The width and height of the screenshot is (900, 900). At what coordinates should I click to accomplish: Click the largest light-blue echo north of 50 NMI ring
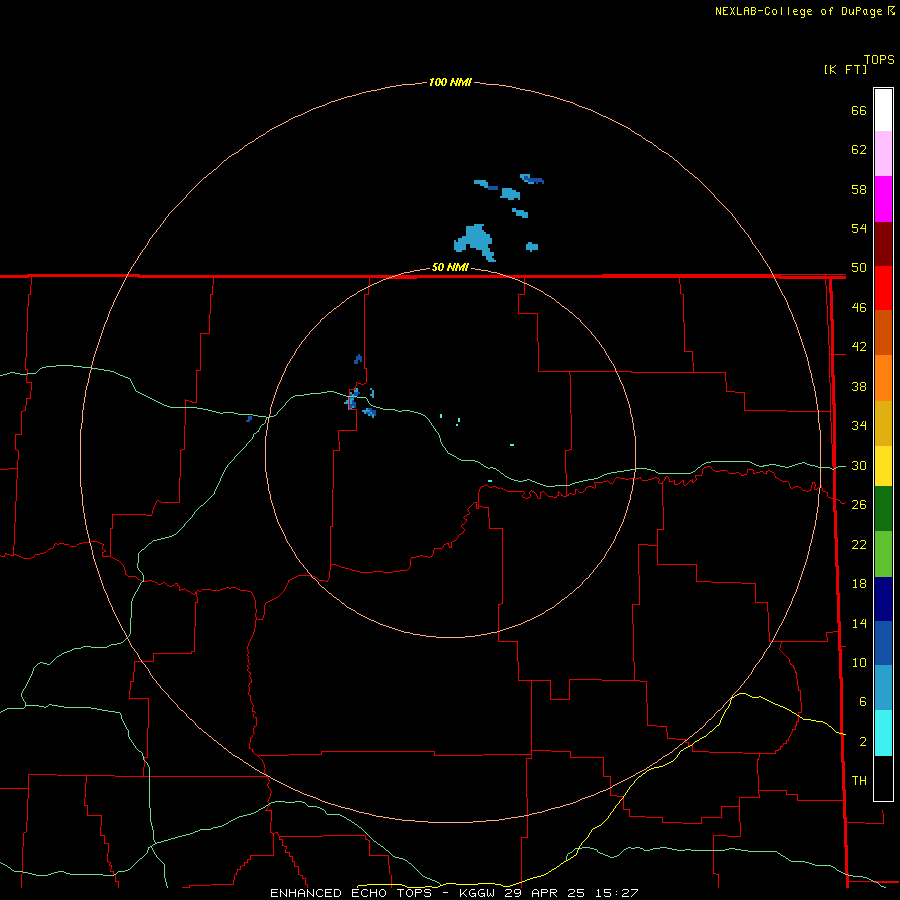(475, 240)
